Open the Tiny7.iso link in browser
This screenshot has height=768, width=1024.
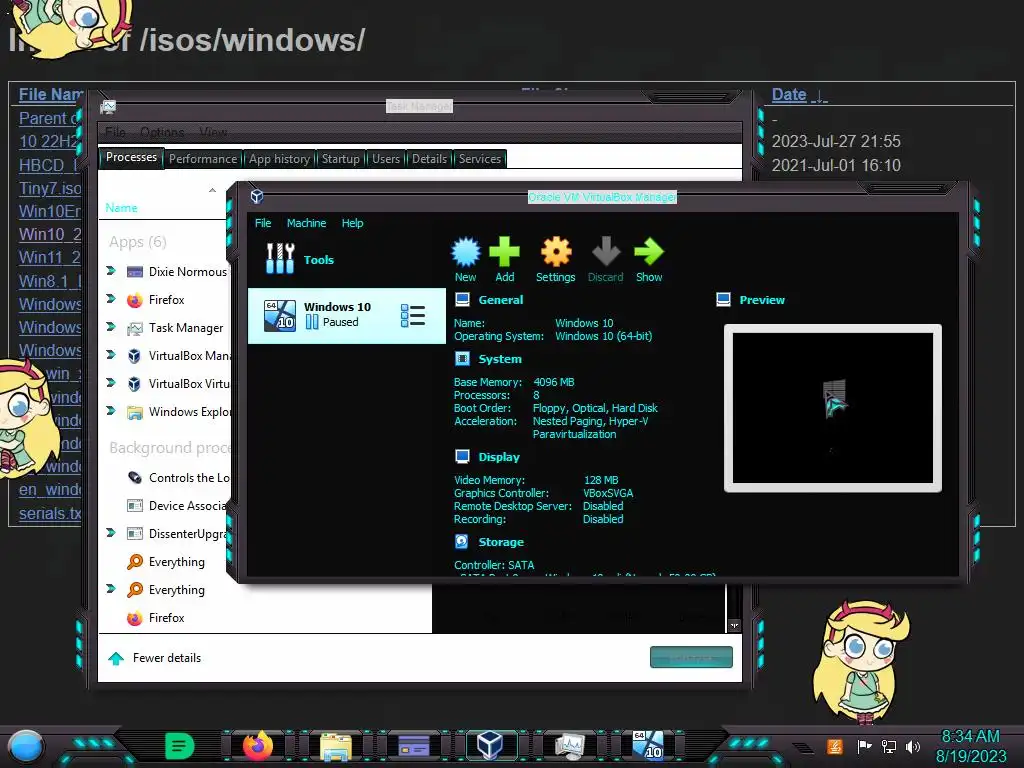pos(50,188)
